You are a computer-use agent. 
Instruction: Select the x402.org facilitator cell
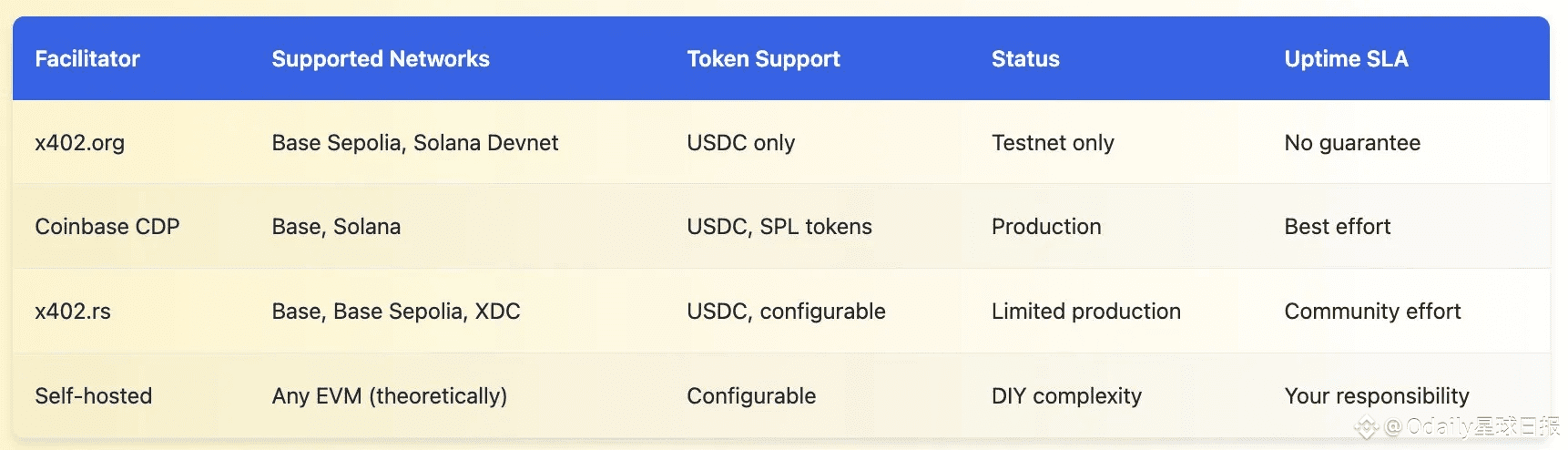tap(80, 143)
